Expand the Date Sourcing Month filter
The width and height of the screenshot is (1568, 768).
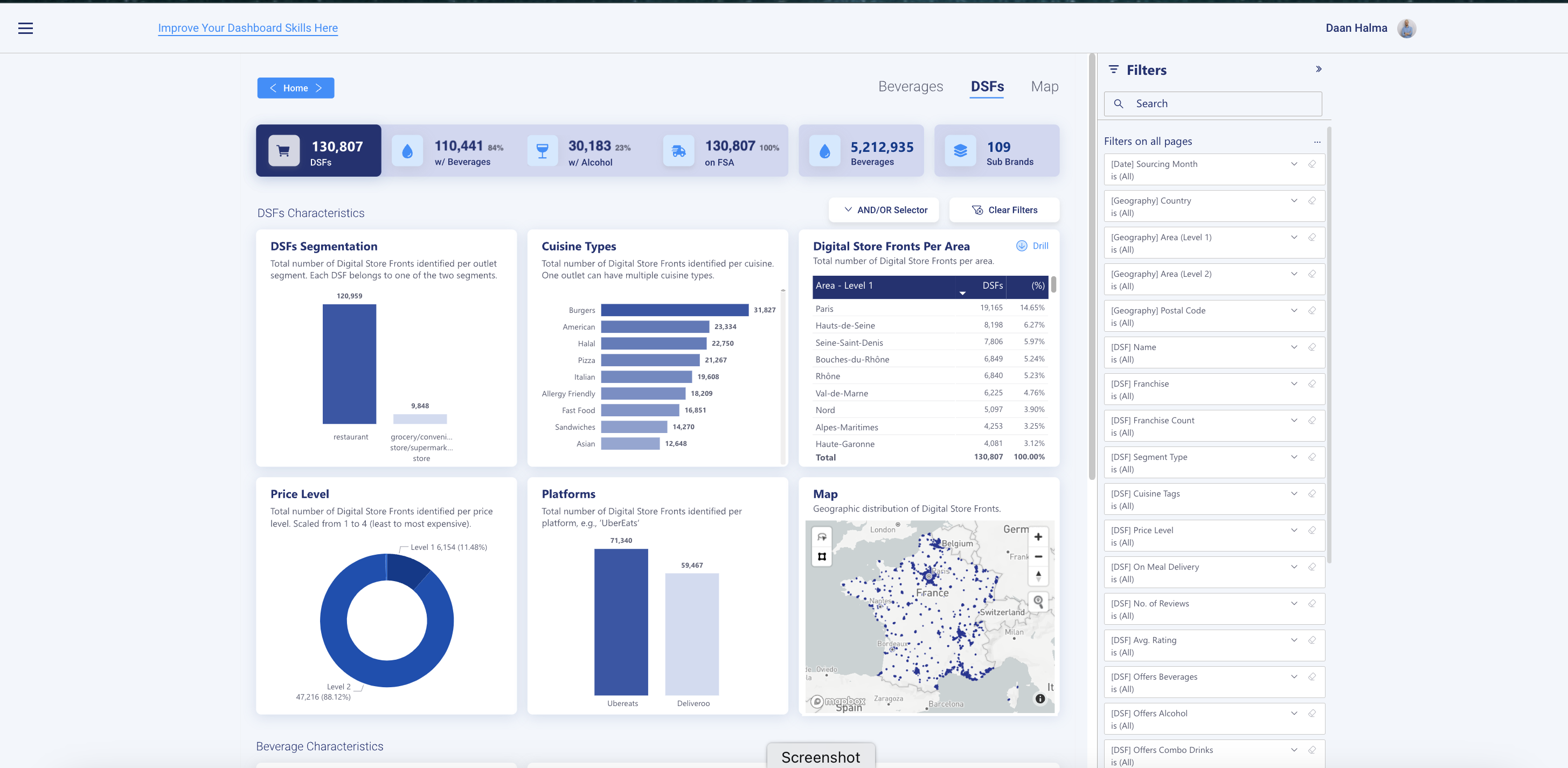pos(1294,164)
